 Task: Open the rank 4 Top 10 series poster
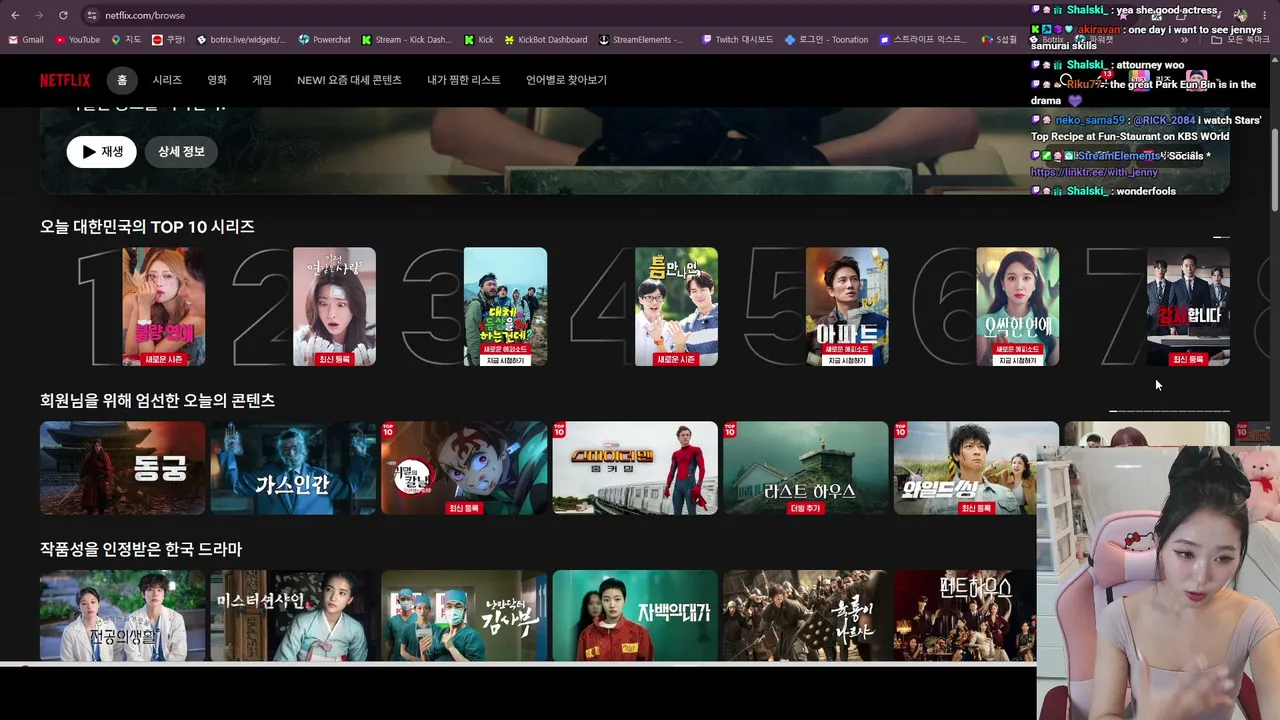676,307
